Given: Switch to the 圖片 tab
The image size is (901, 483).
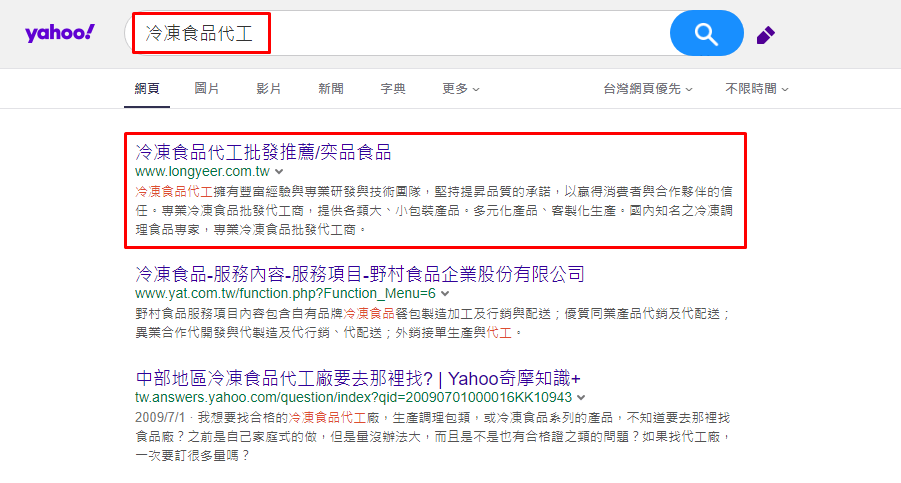Looking at the screenshot, I should (x=206, y=88).
